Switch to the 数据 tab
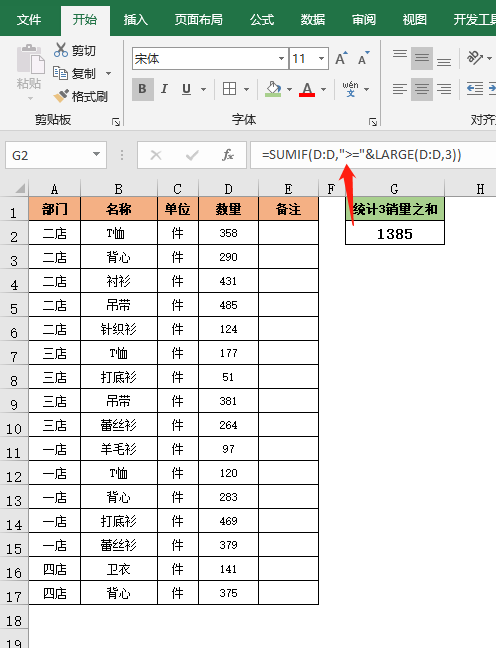Viewport: 496px width, 648px height. click(x=313, y=19)
